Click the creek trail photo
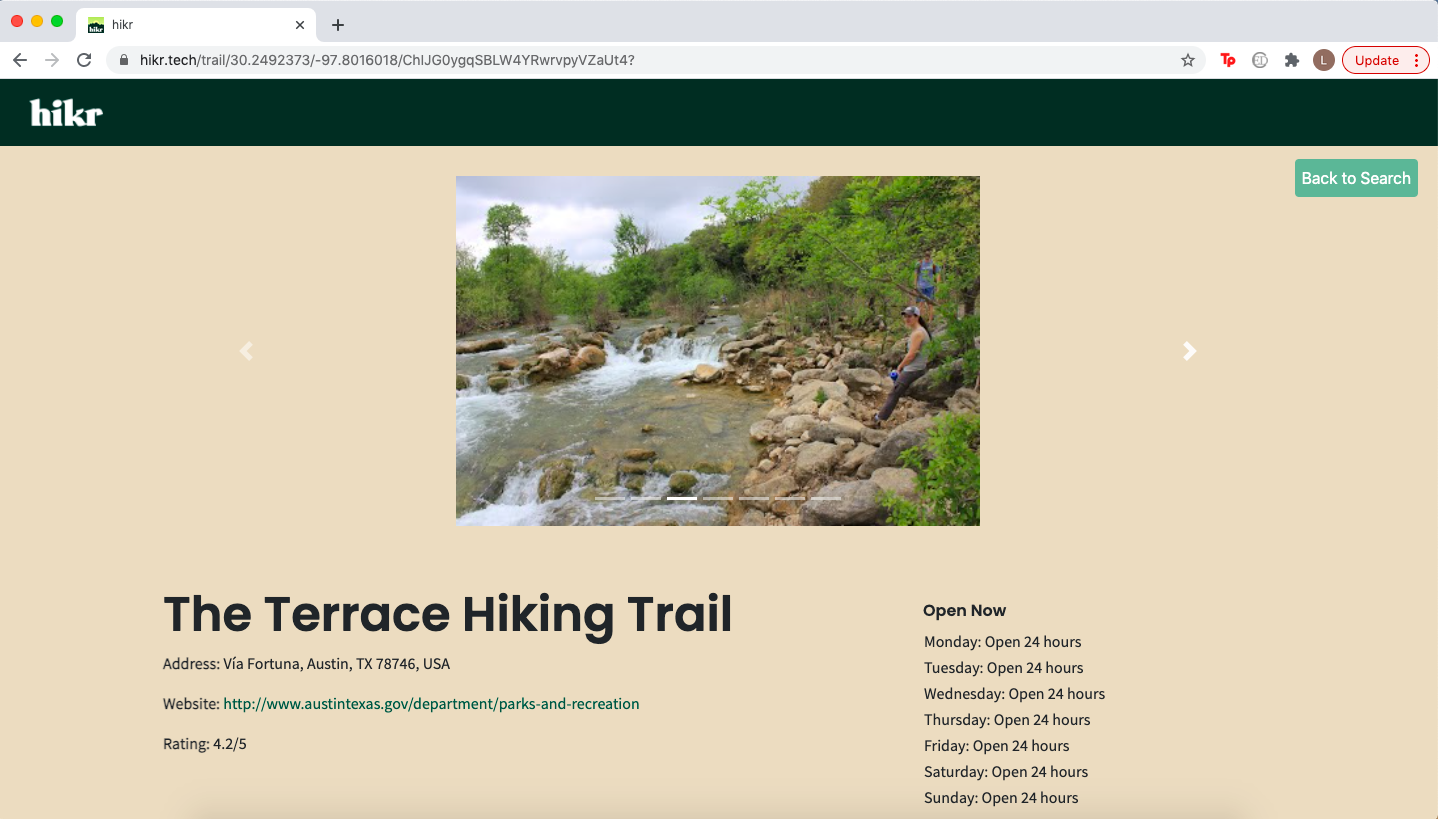 coord(718,350)
